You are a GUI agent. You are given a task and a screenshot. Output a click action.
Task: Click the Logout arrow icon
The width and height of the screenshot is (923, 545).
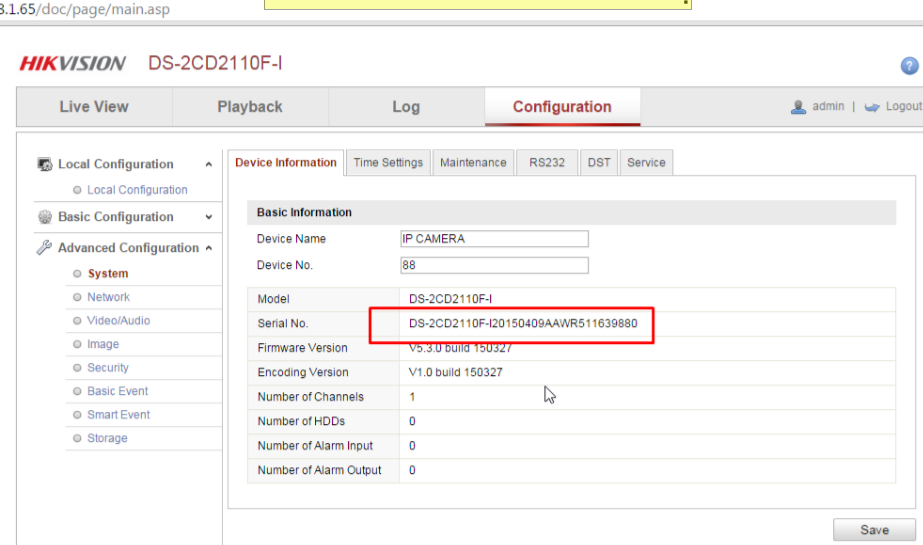pos(872,107)
